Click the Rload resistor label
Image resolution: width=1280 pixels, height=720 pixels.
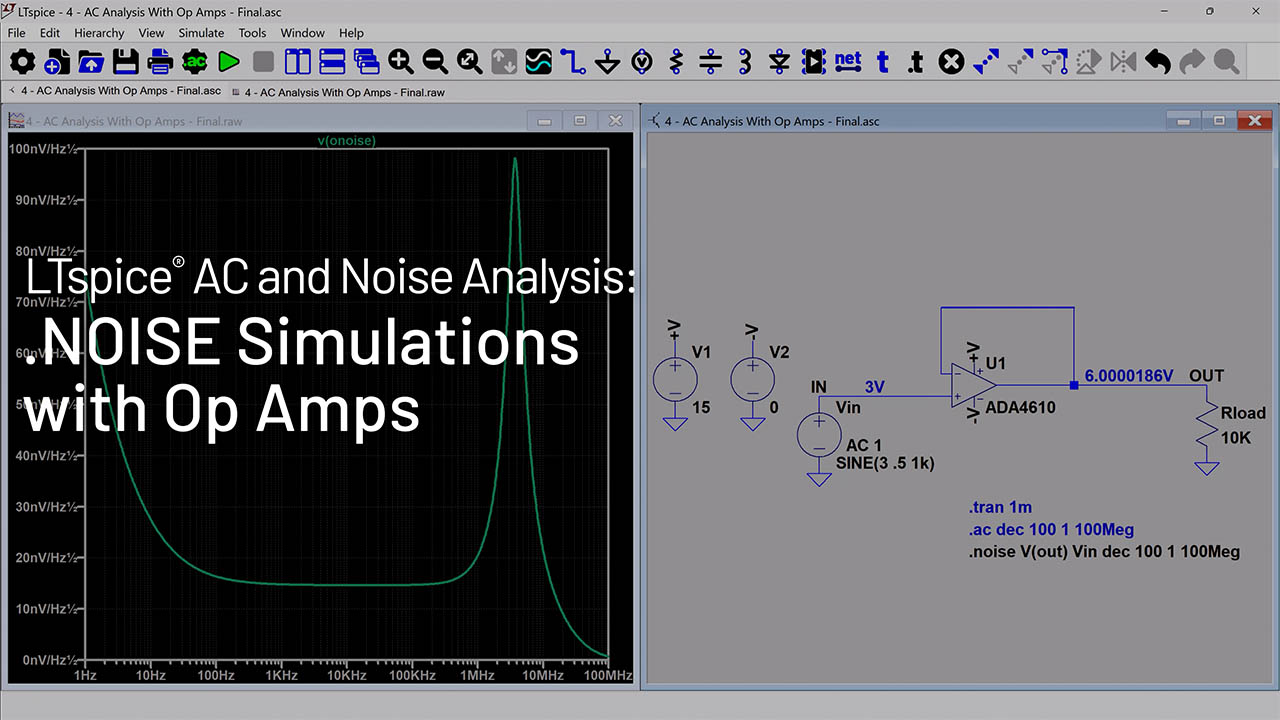tap(1243, 413)
